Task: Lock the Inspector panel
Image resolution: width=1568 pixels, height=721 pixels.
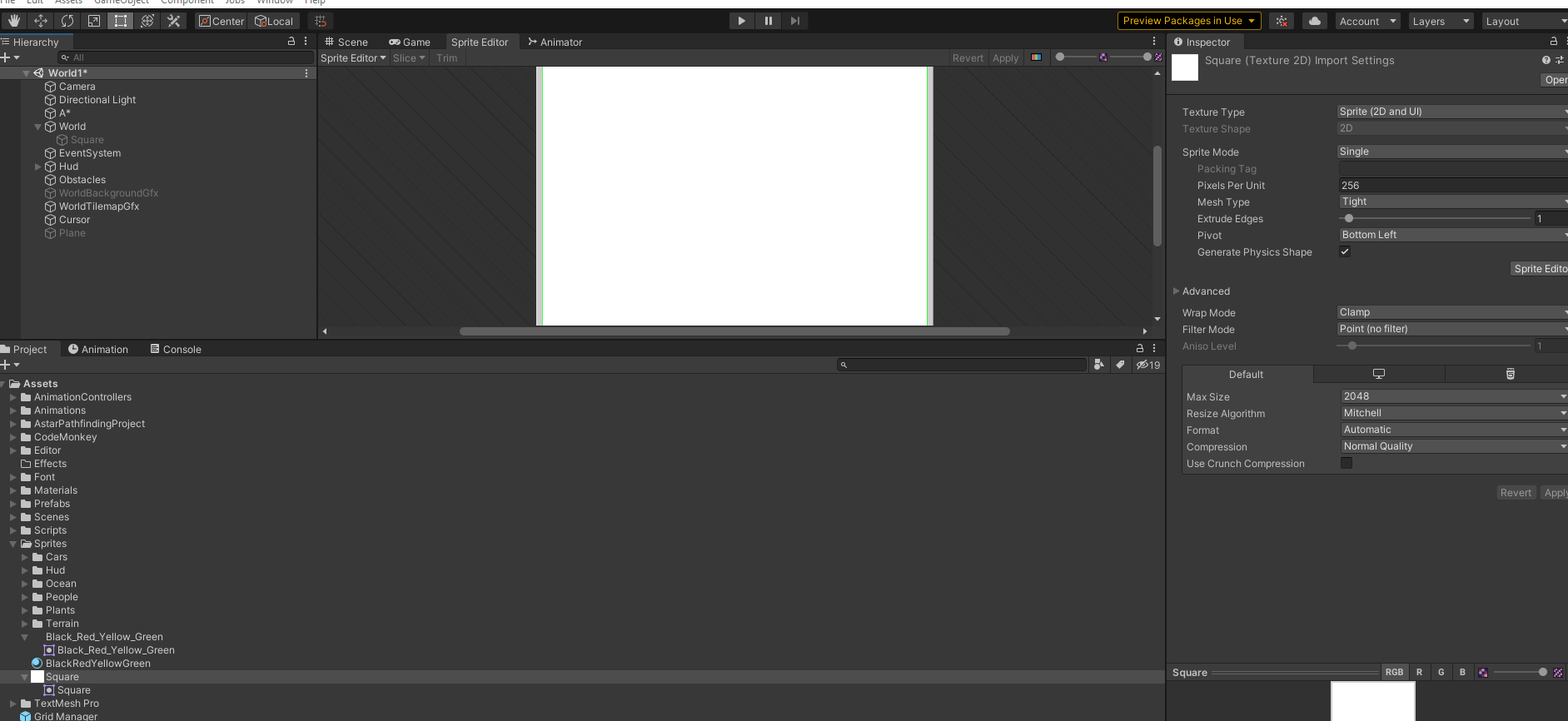Action: [1553, 41]
